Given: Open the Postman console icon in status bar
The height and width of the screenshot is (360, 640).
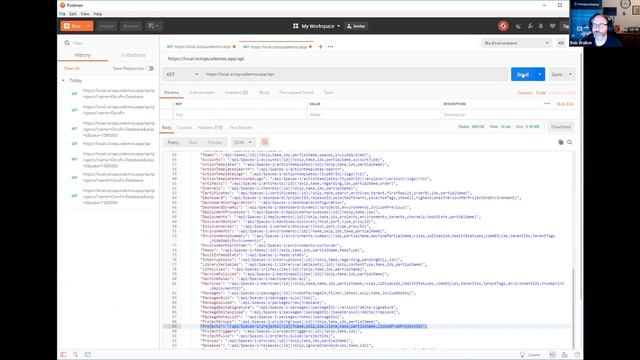Looking at the screenshot, I should (88, 355).
